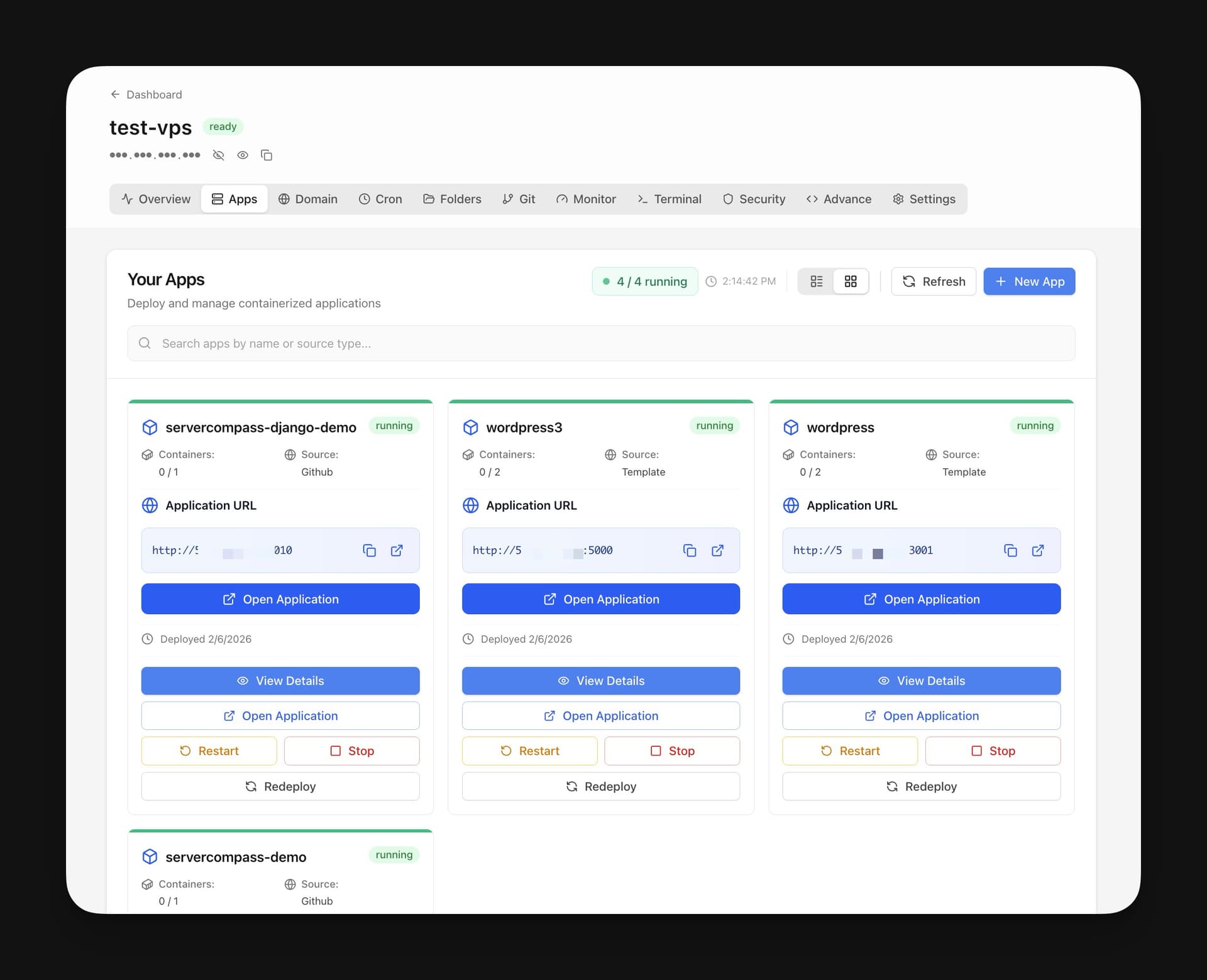Open the wordpress3 application

[600, 598]
